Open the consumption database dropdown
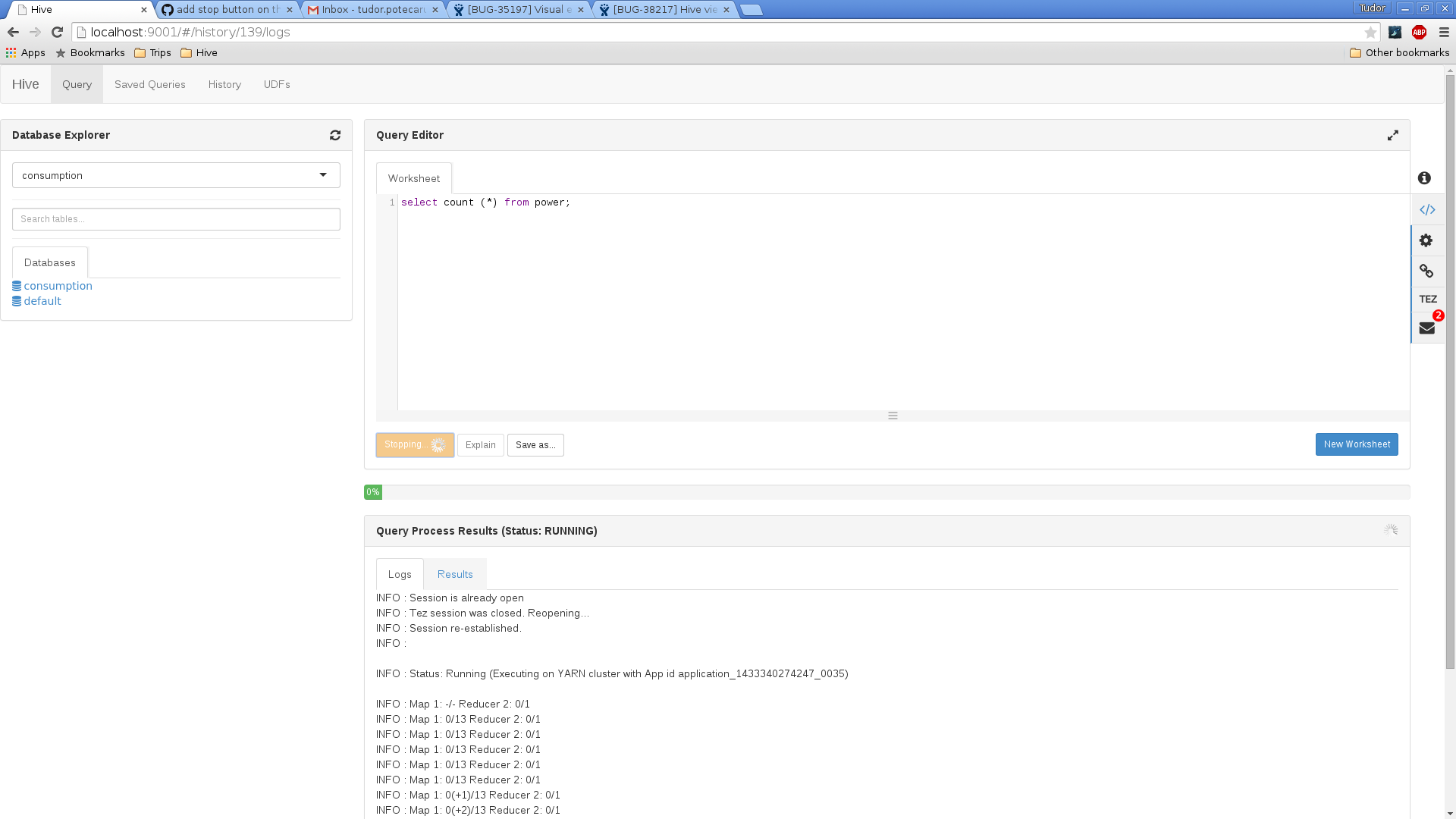Screen dimensions: 1456x819 176,175
